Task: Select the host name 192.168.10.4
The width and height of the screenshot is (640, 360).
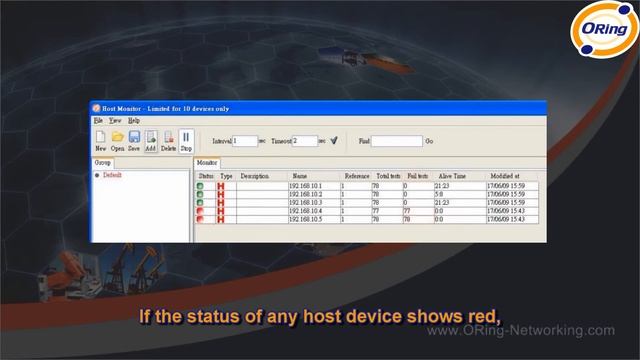Action: point(306,211)
